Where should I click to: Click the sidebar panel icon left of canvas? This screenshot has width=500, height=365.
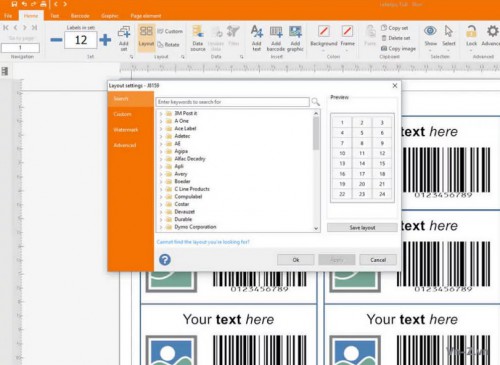coord(5,71)
